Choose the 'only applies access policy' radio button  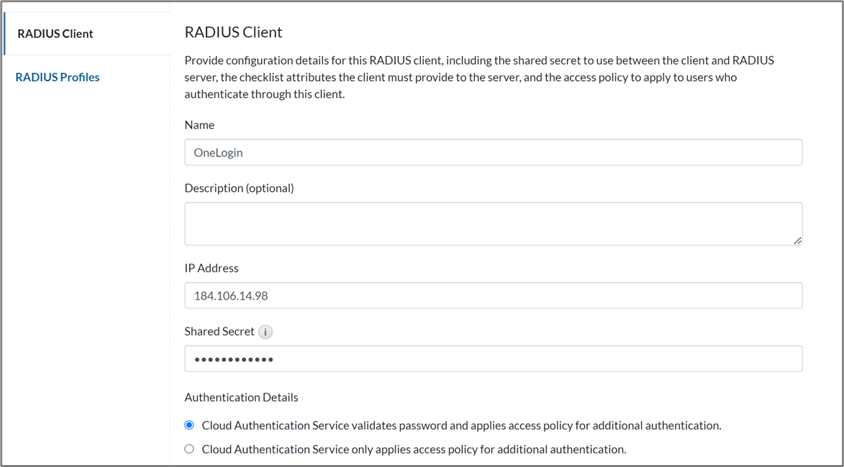[x=190, y=449]
